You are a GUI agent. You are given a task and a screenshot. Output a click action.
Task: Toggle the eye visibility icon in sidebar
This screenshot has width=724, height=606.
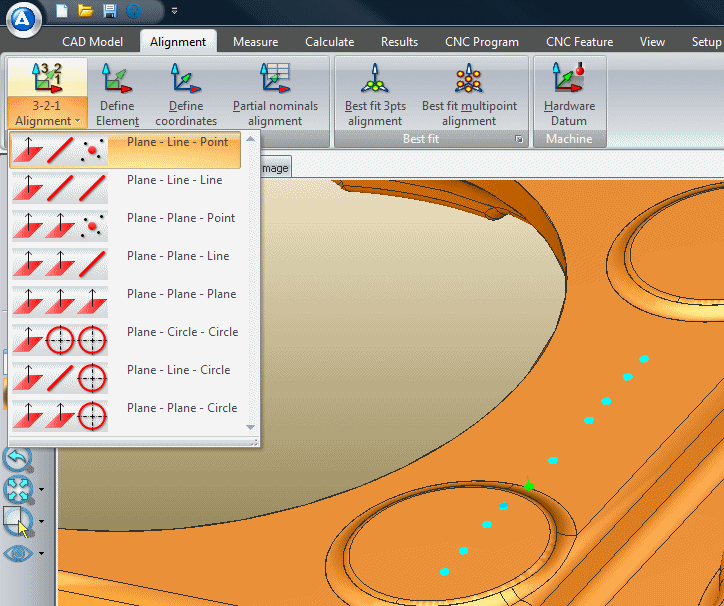pos(18,553)
